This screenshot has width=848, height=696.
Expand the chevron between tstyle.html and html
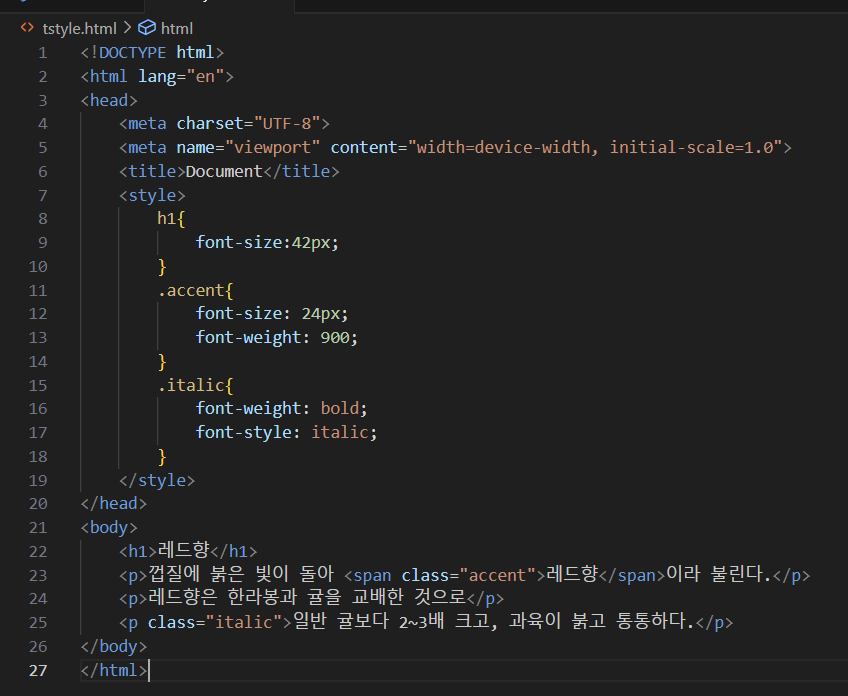coord(130,28)
